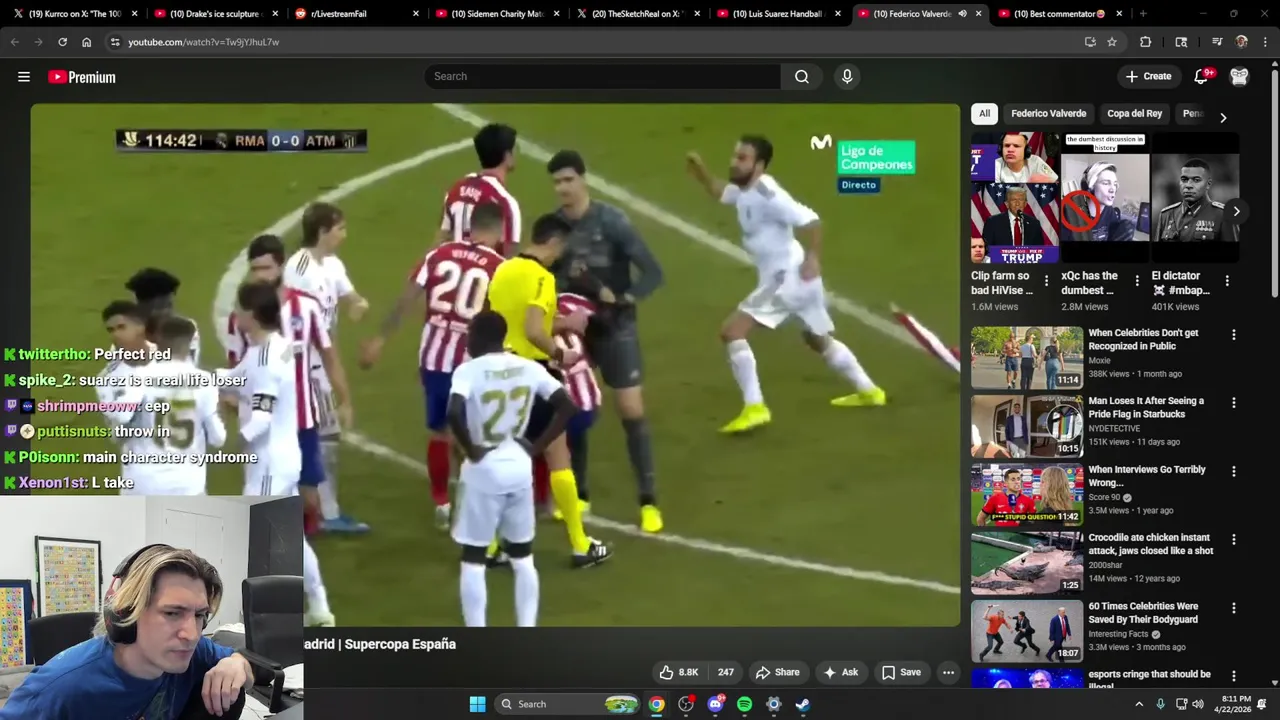Open 'xQc has the dumbest' short
Image resolution: width=1280 pixels, height=720 pixels.
pos(1105,197)
